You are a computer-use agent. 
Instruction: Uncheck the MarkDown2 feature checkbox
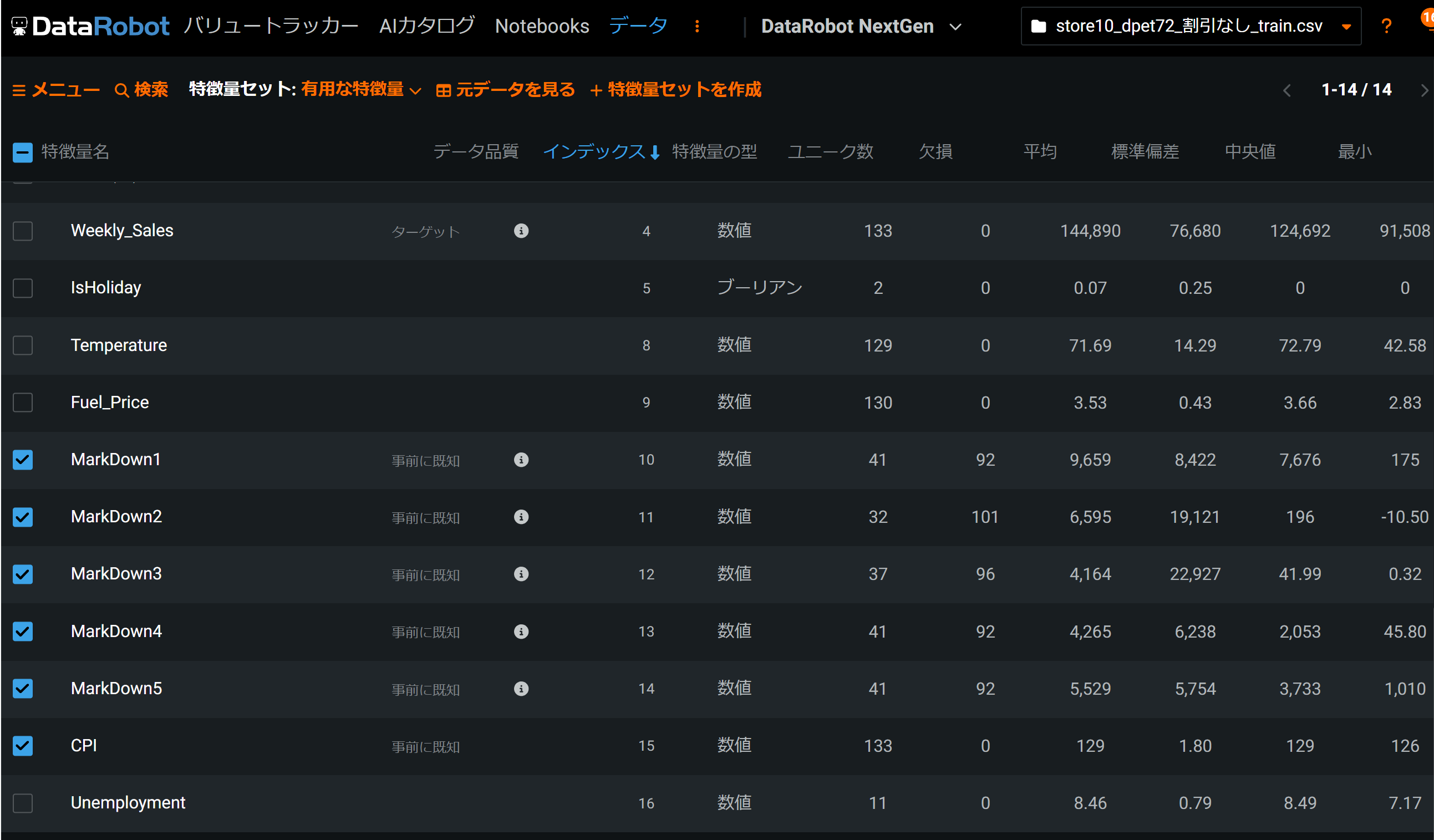pyautogui.click(x=23, y=517)
